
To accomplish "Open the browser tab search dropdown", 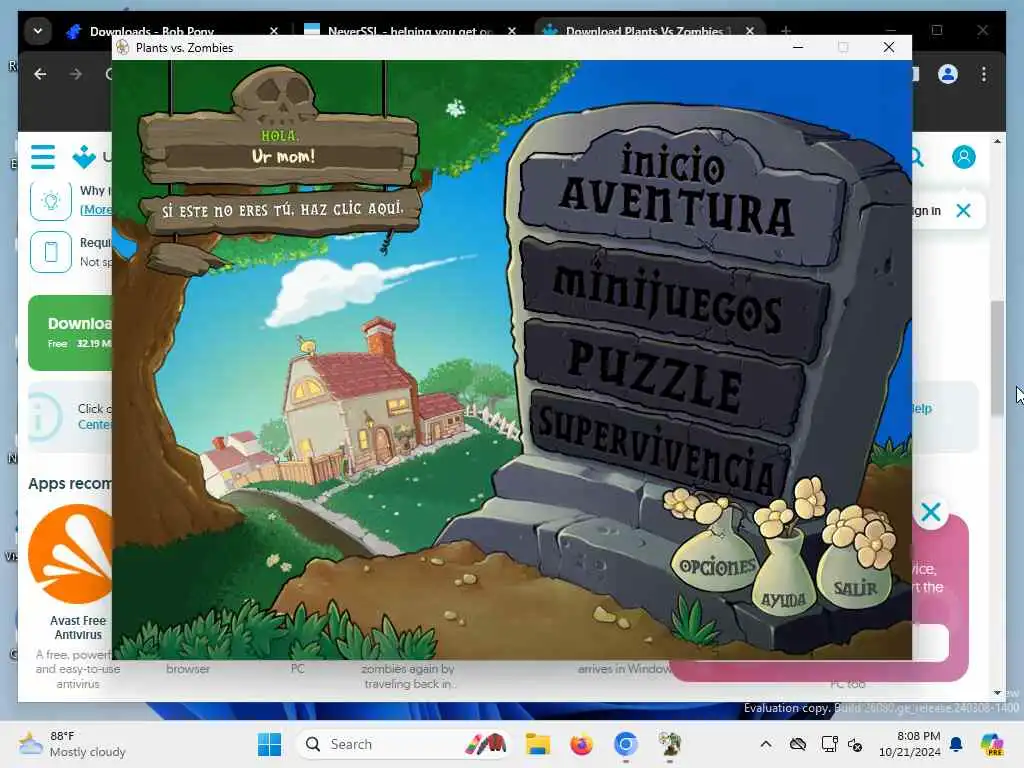I will coord(38,31).
